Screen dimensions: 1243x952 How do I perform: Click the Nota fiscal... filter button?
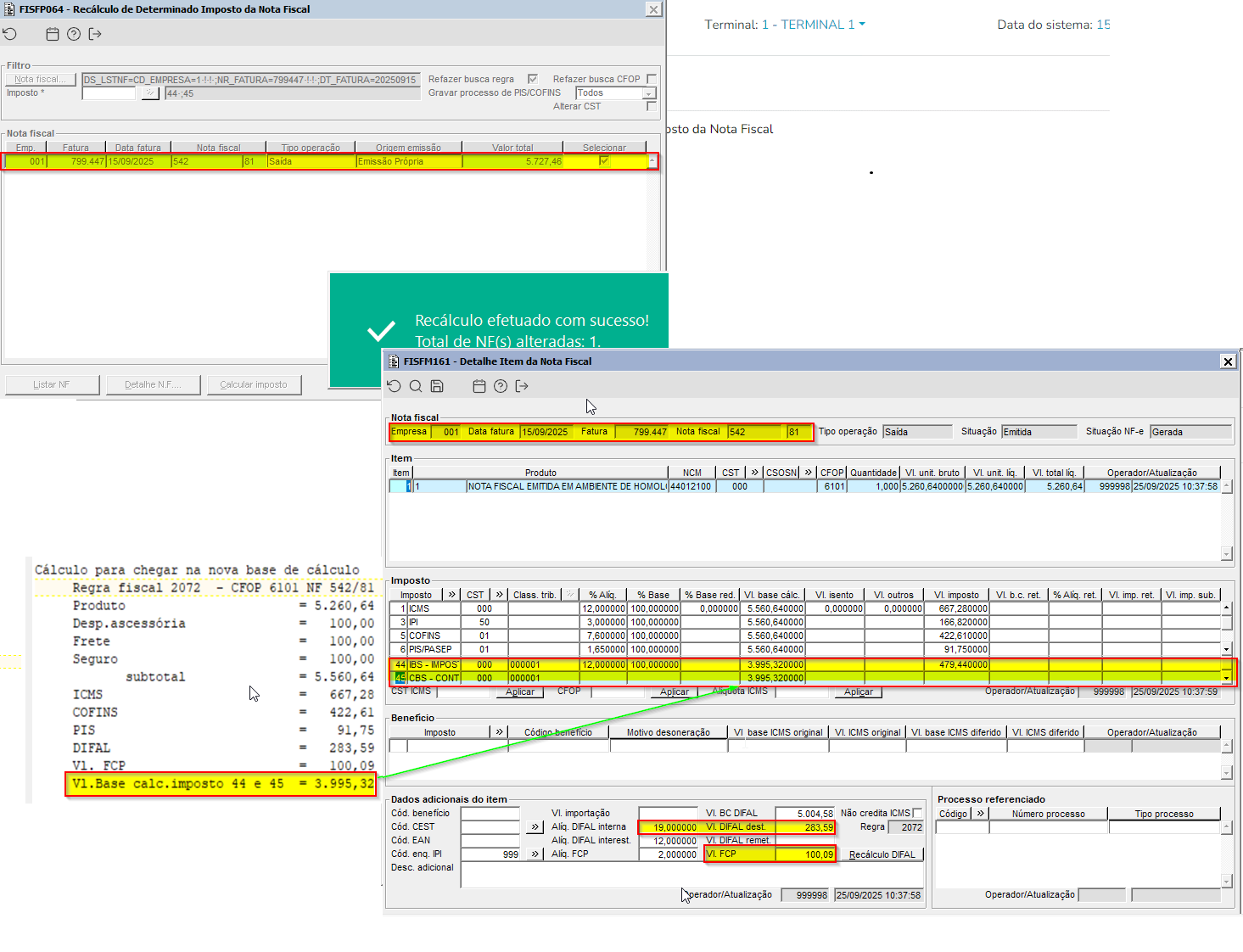coord(41,79)
